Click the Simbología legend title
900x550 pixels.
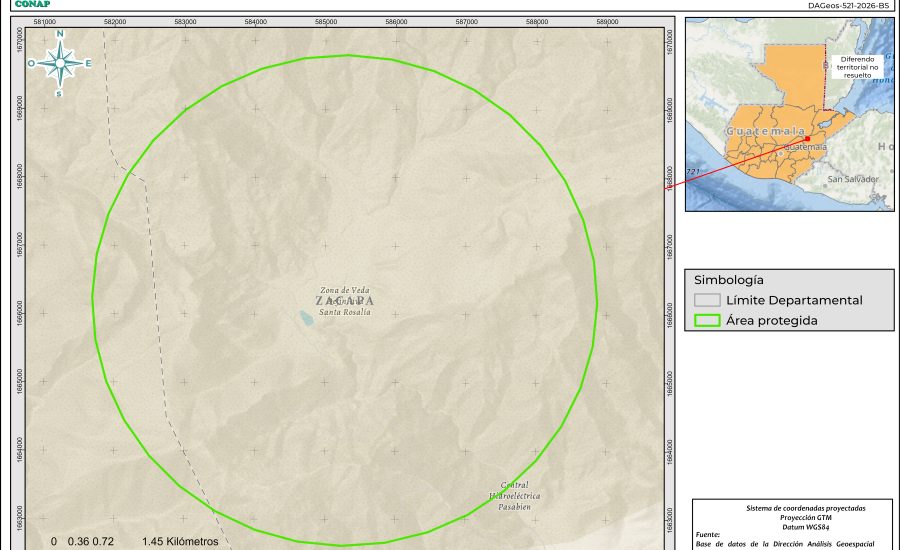(729, 280)
